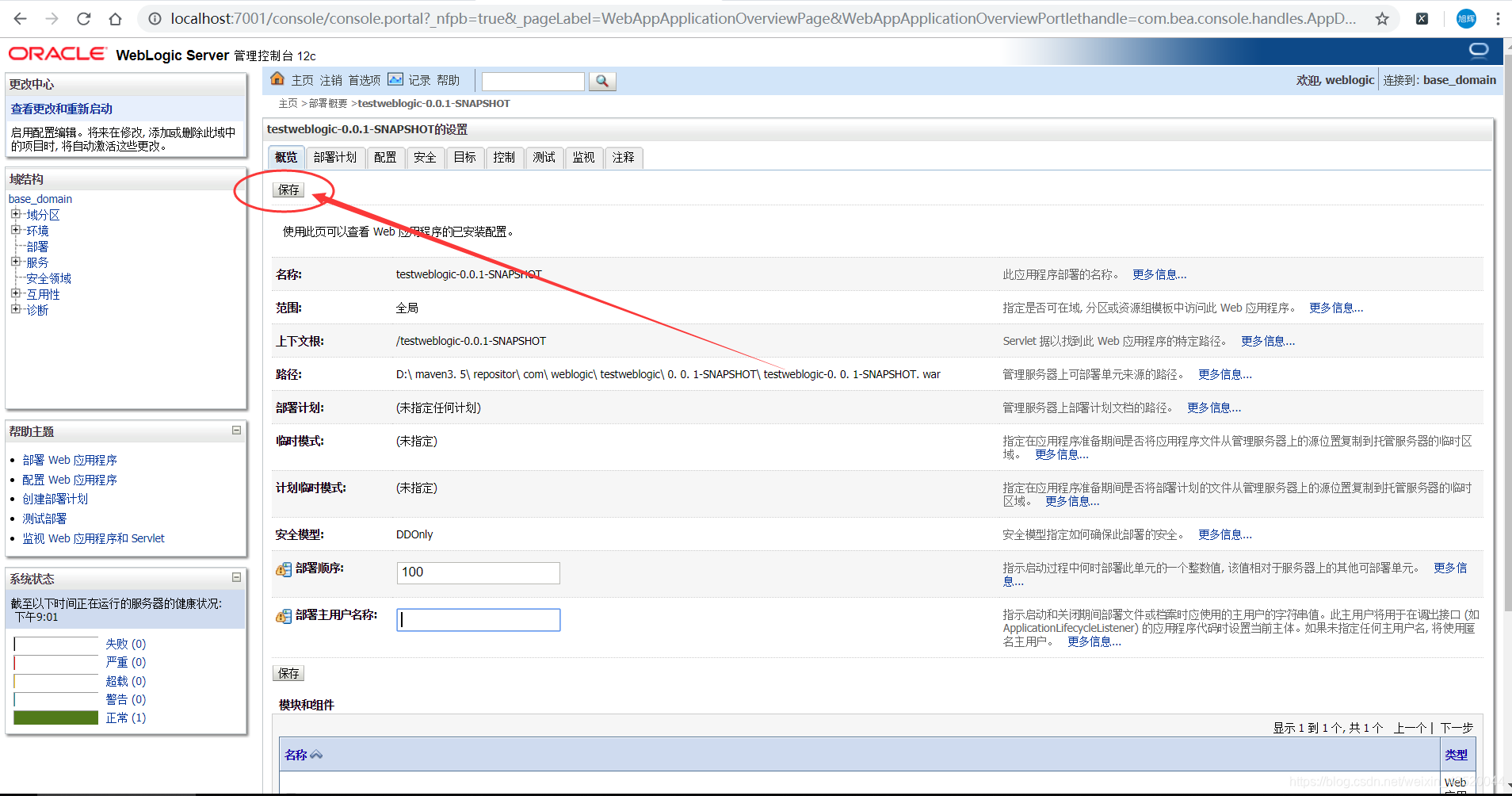Click the icon beside 部署主用户名称 label
The height and width of the screenshot is (796, 1512).
click(284, 616)
